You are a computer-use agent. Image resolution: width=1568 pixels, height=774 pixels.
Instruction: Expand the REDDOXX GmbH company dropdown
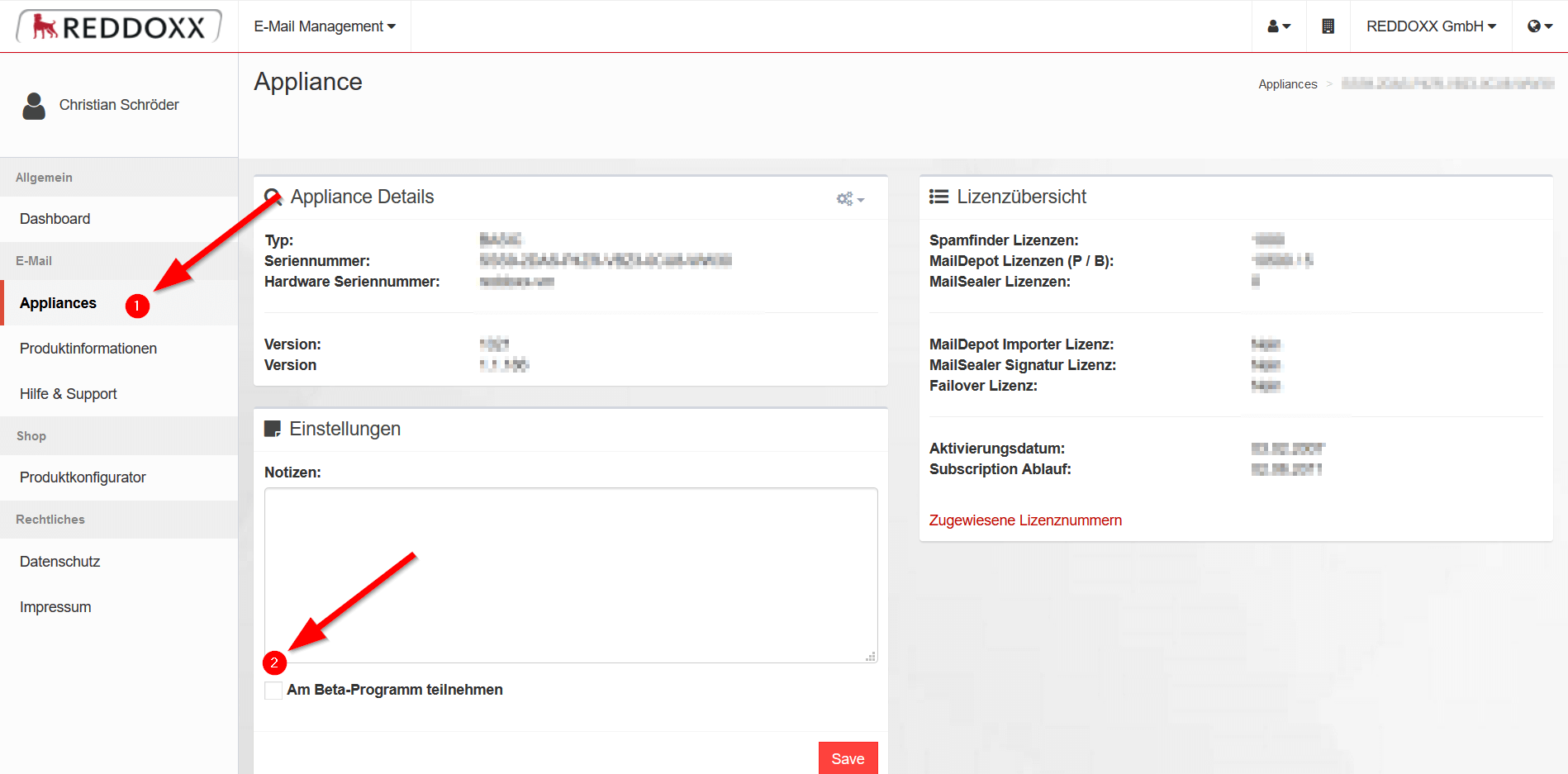click(1431, 26)
